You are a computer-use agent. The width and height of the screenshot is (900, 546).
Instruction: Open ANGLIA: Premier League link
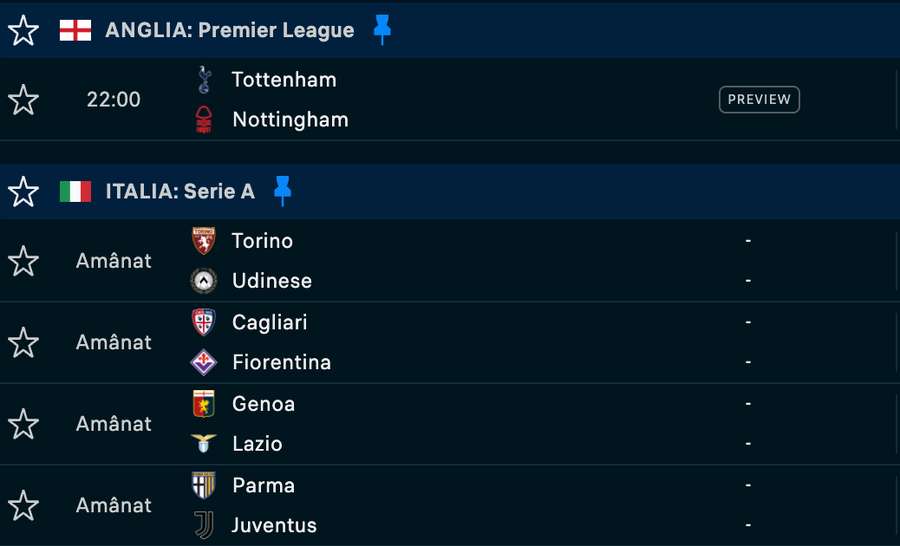(230, 30)
